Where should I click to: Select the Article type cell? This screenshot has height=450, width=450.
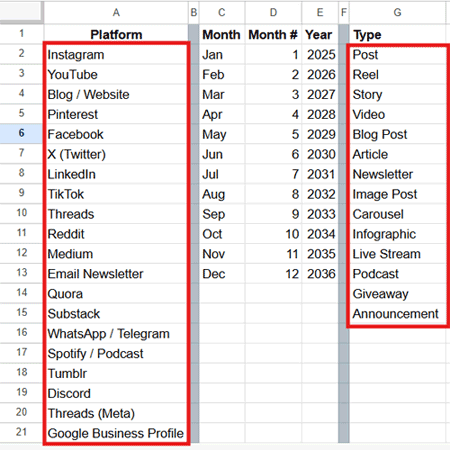click(x=397, y=154)
